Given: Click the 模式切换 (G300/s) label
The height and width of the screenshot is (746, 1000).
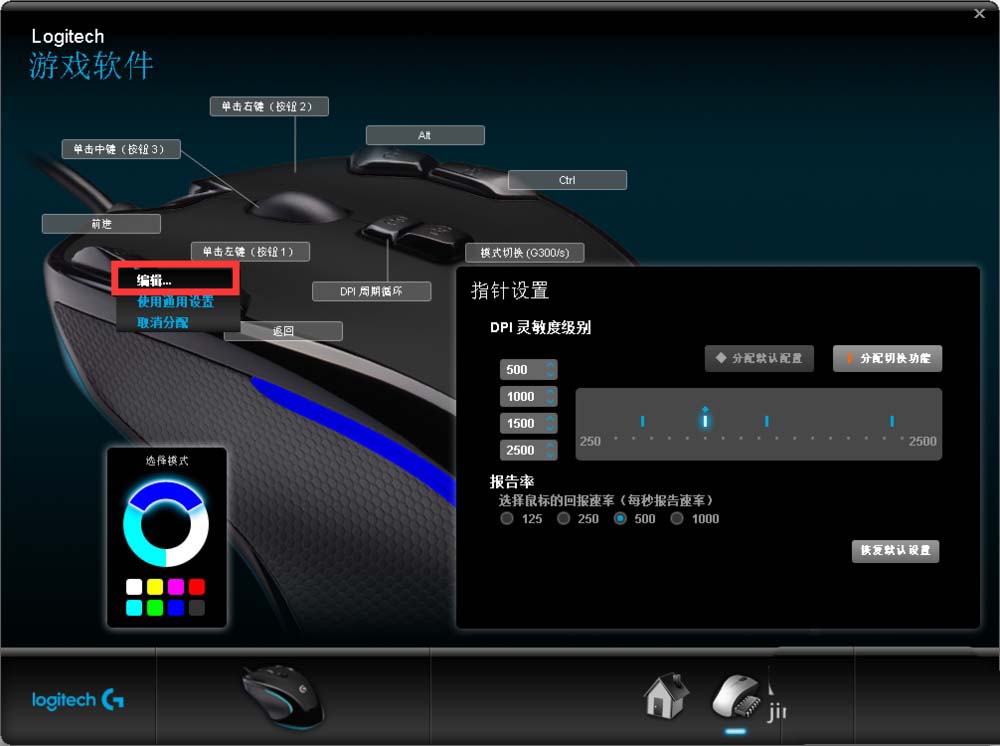Looking at the screenshot, I should [x=525, y=252].
